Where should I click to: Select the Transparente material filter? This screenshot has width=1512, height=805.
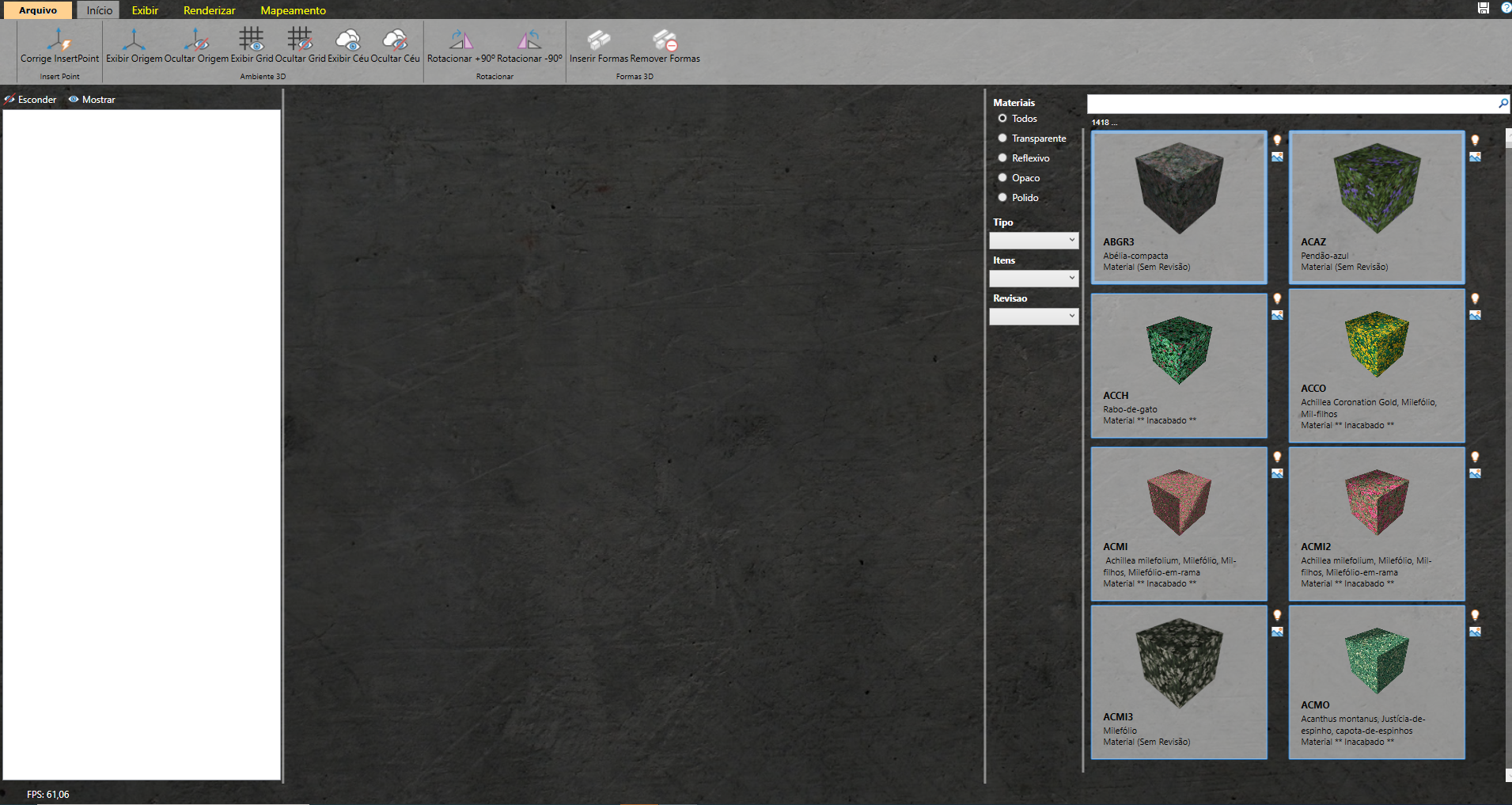(1002, 139)
